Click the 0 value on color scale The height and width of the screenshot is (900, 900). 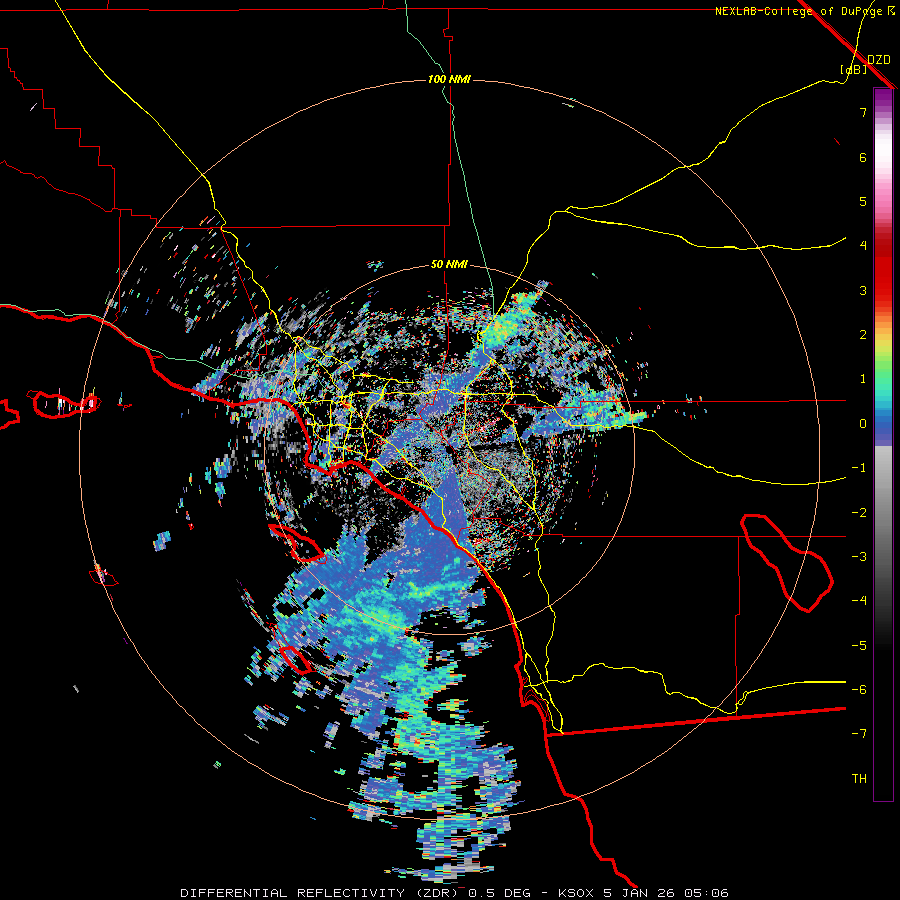click(863, 424)
